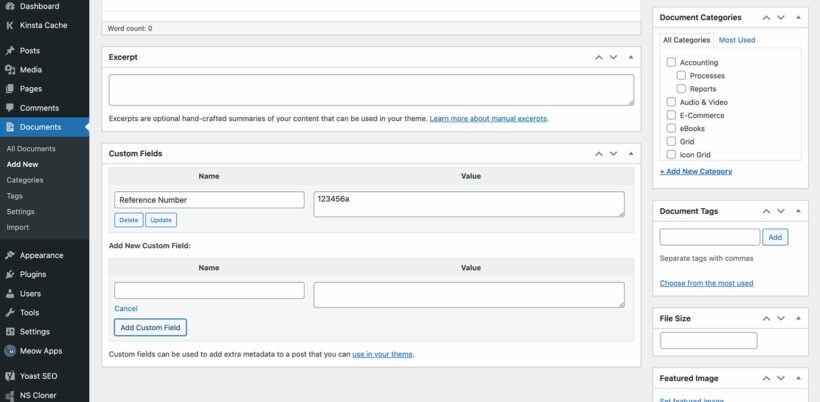Click the Dashboard gauge icon in sidebar
Image resolution: width=820 pixels, height=402 pixels.
point(9,6)
